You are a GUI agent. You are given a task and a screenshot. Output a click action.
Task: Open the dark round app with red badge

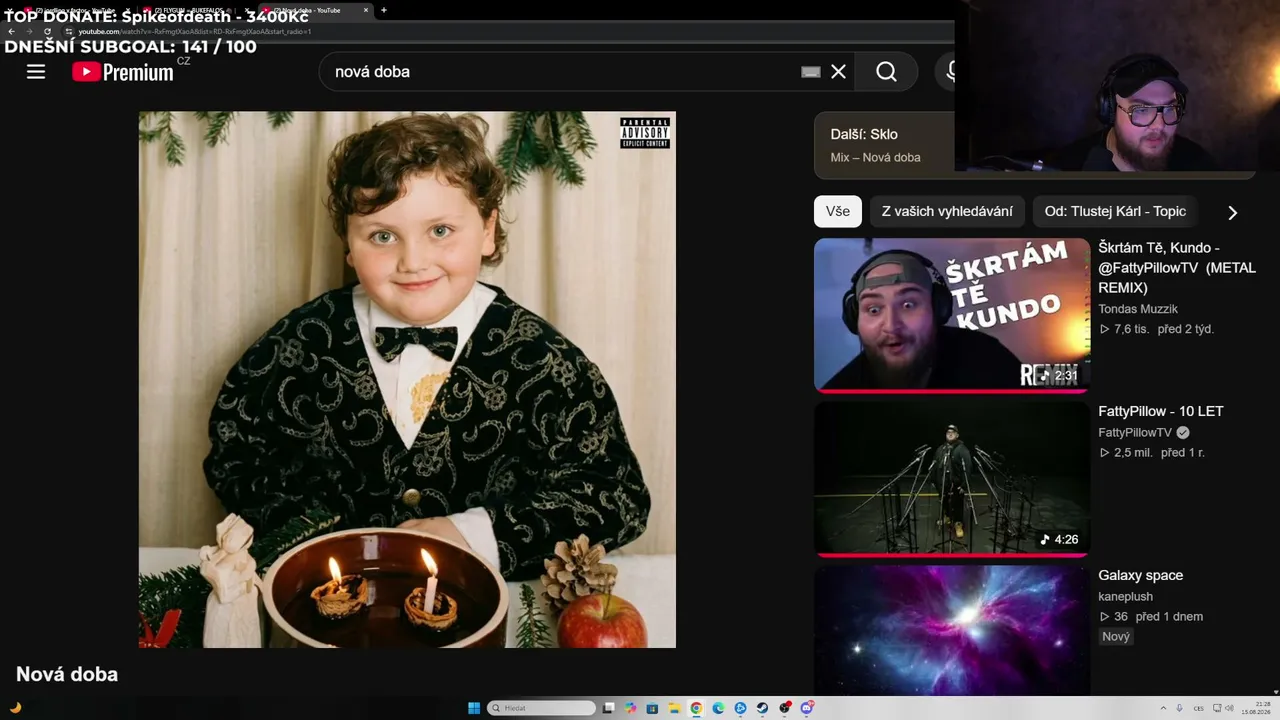coord(785,708)
